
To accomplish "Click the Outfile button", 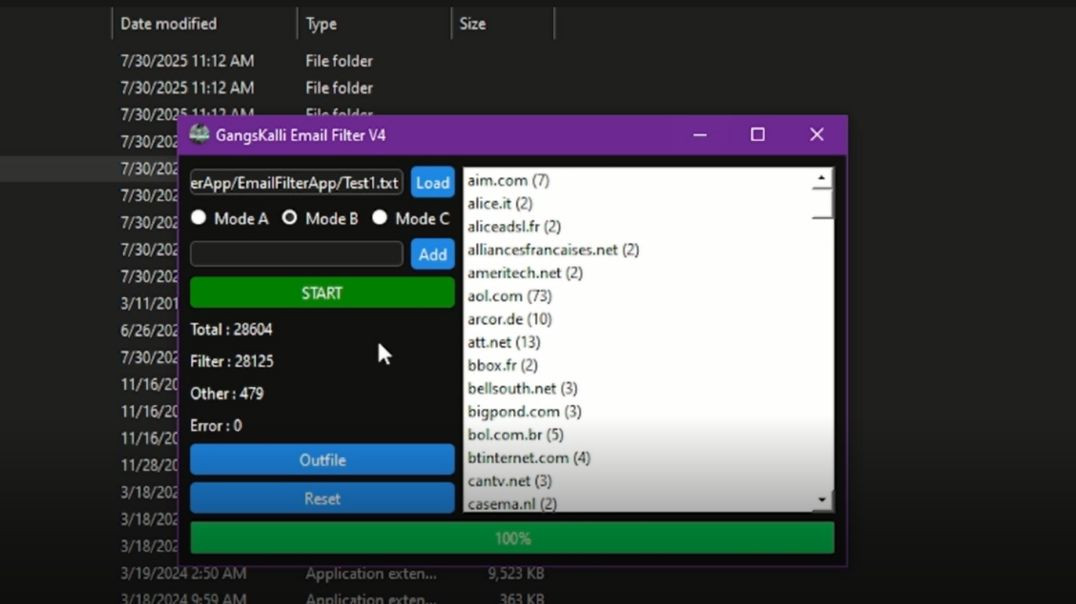I will tap(322, 460).
